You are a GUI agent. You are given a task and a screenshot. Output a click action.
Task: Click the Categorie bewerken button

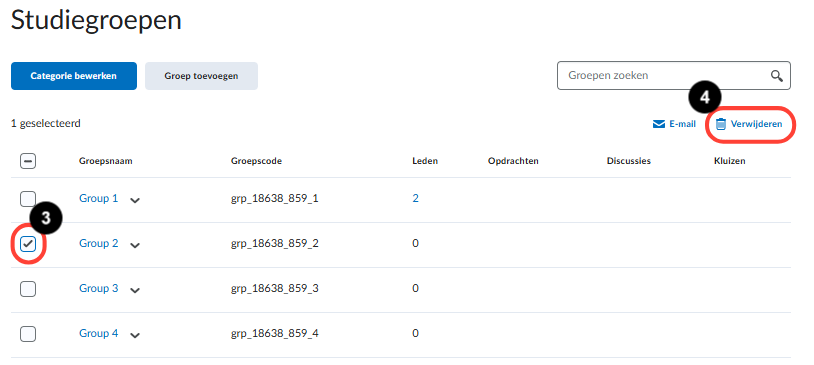point(74,76)
